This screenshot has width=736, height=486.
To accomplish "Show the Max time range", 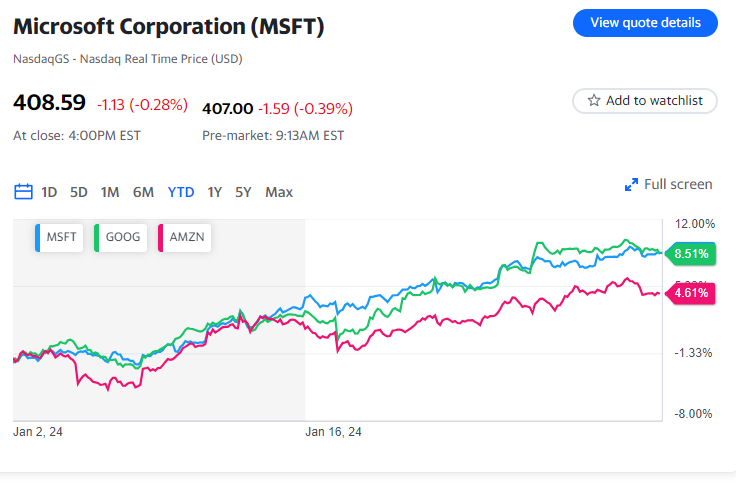I will pos(279,192).
